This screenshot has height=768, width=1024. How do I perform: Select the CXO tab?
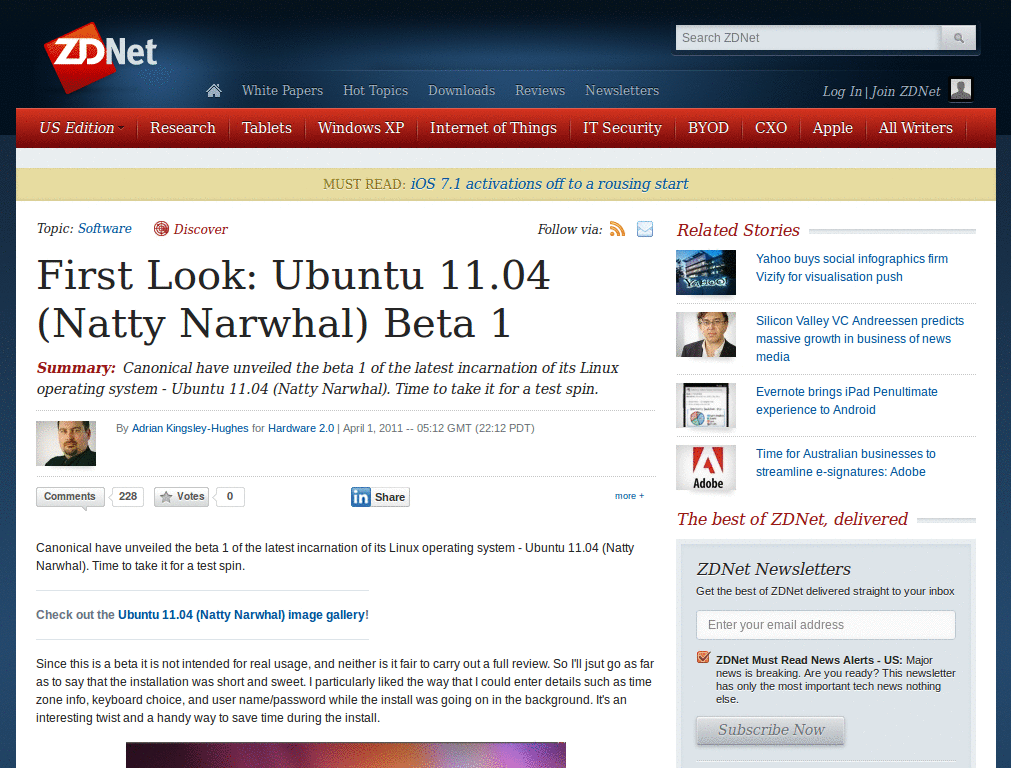(x=771, y=128)
